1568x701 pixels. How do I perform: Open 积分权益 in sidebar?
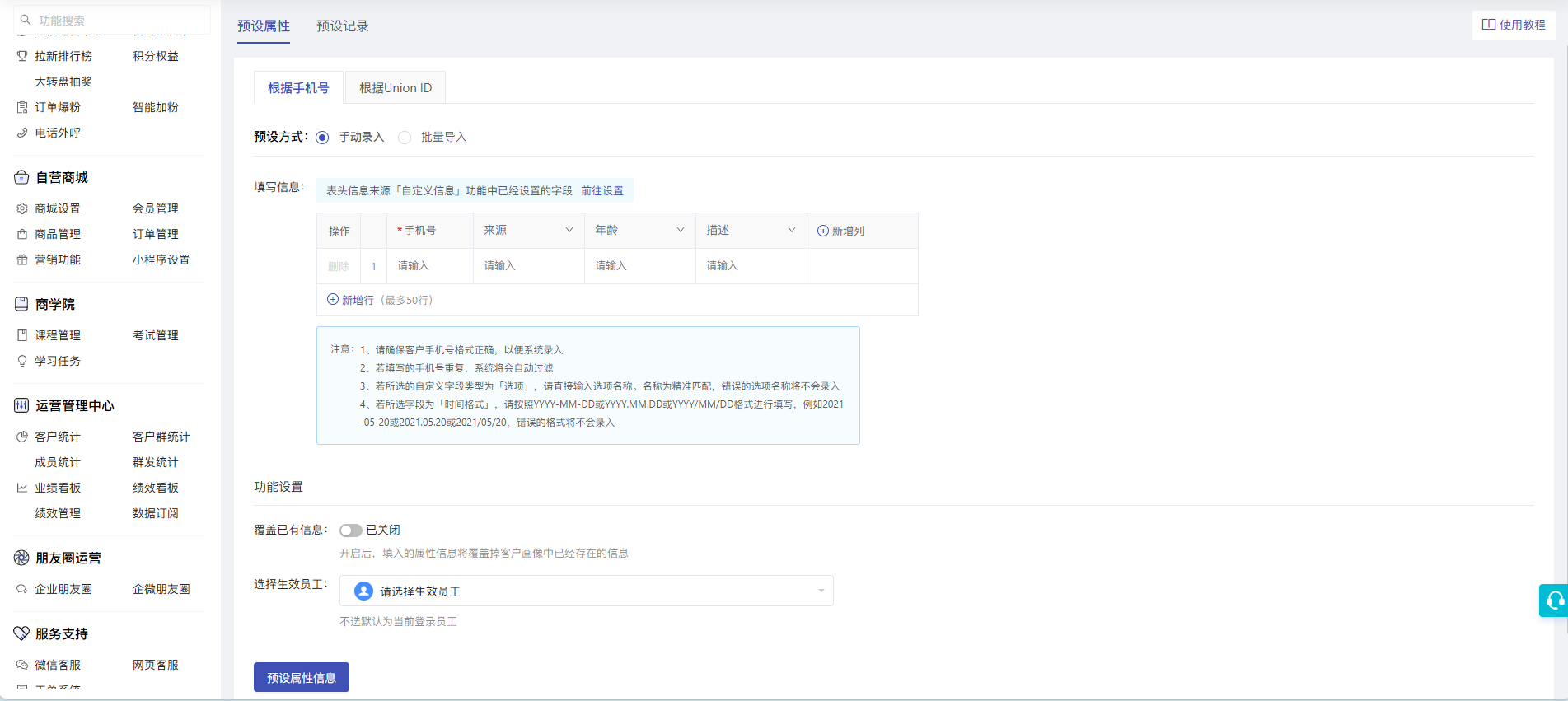coord(156,56)
